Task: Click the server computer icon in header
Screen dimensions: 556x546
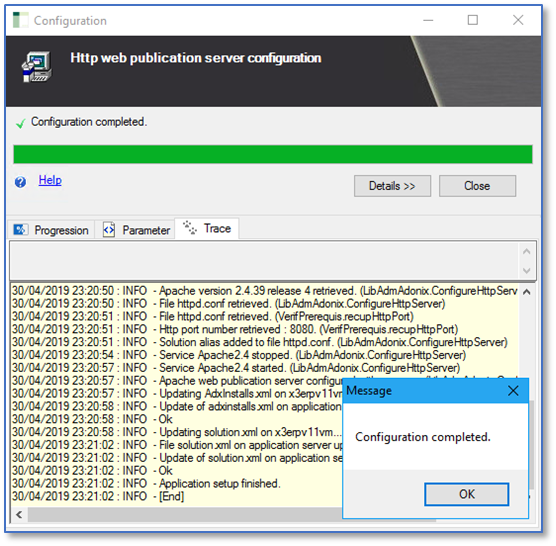Action: coord(37,67)
